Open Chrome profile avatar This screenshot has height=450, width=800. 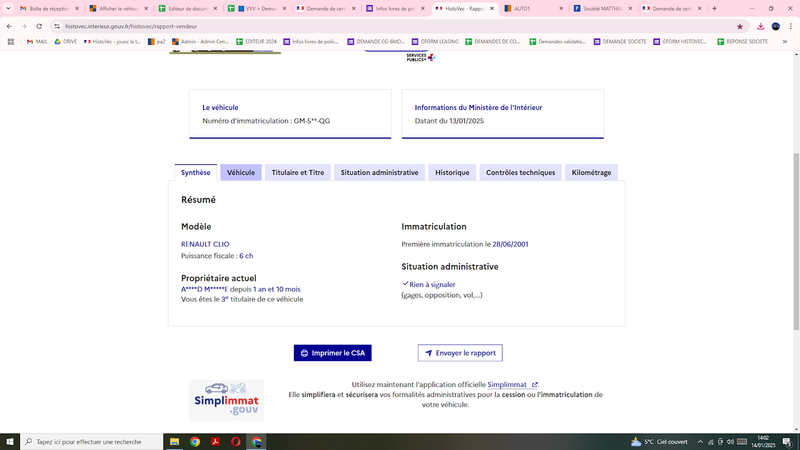776,27
